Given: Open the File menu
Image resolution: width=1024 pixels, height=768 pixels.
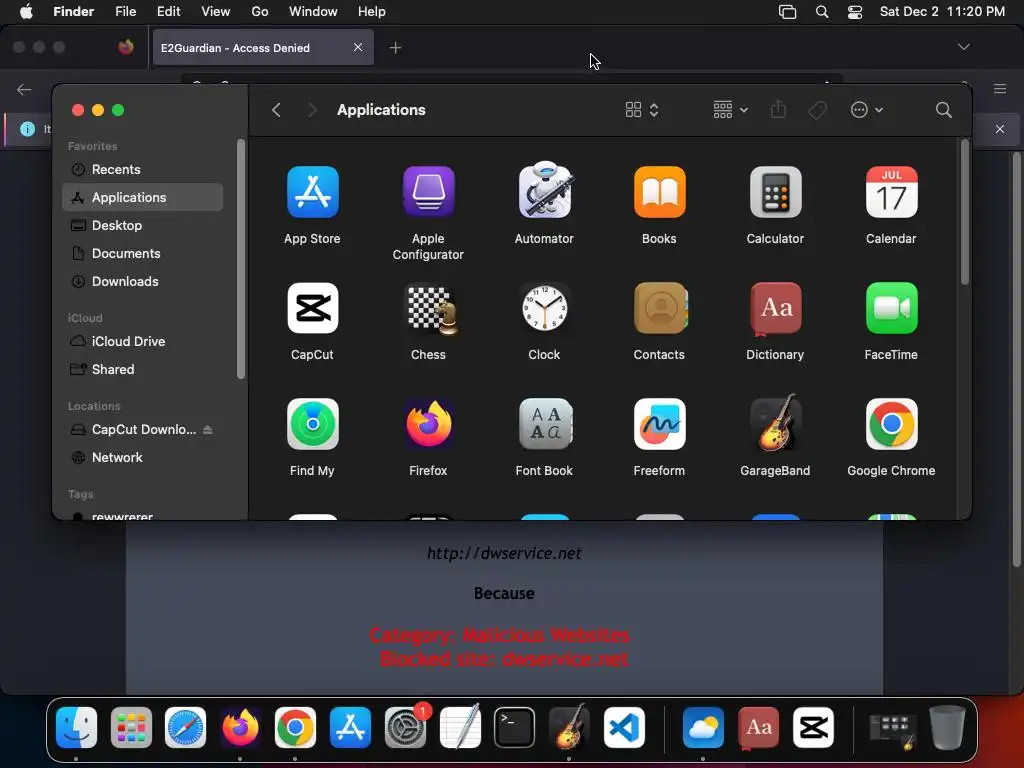Looking at the screenshot, I should point(125,12).
